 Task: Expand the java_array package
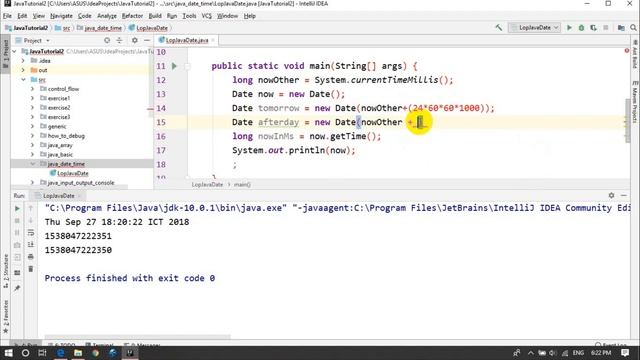coord(32,145)
